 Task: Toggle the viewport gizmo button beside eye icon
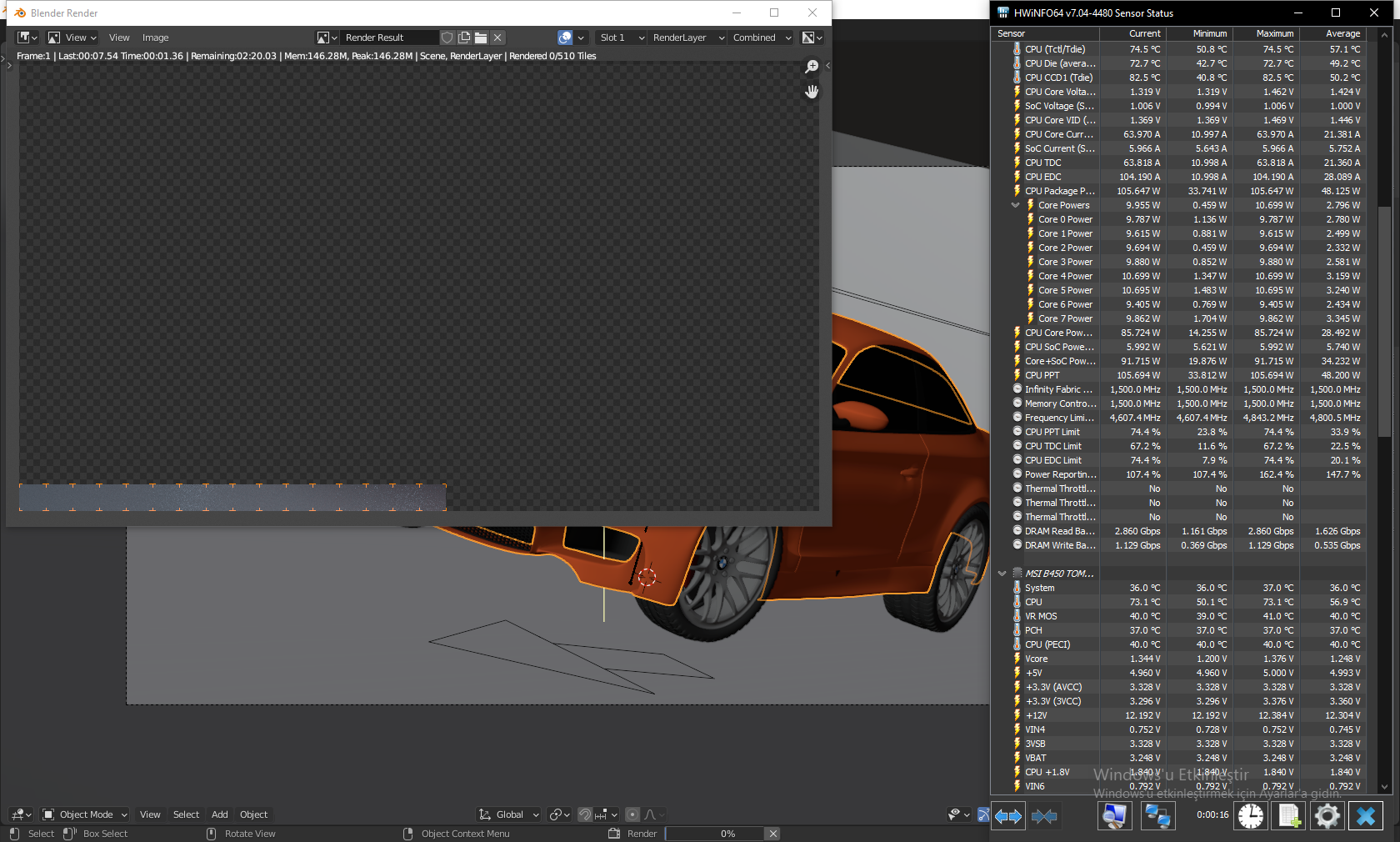tap(982, 814)
